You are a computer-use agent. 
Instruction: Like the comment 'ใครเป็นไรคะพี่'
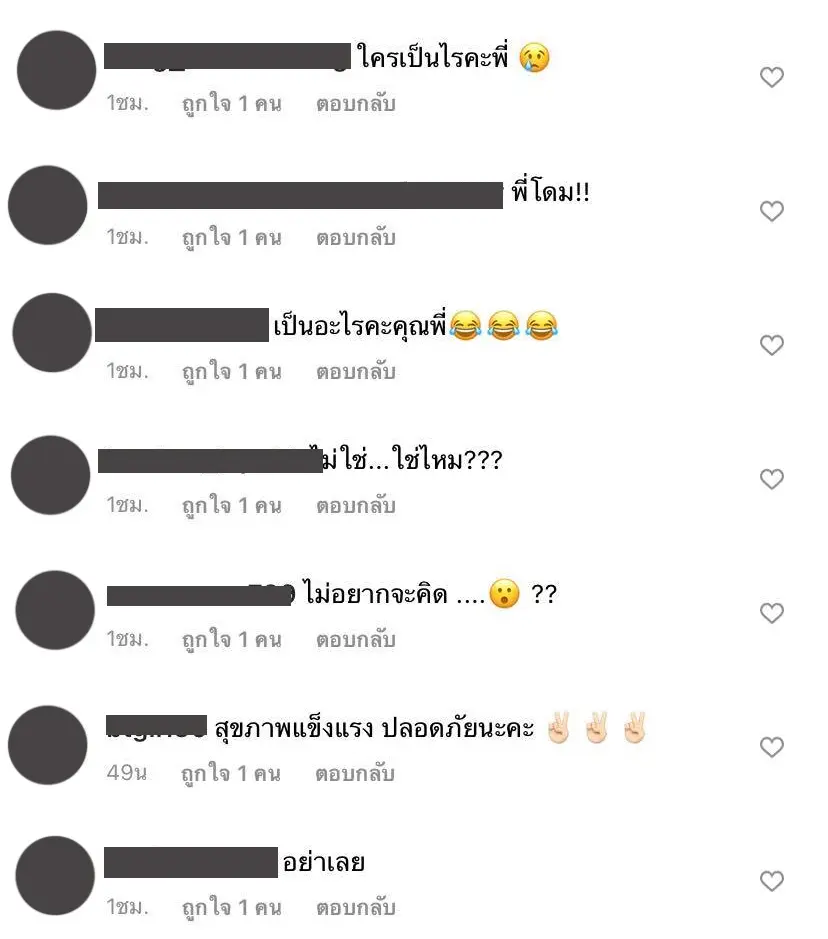(772, 77)
